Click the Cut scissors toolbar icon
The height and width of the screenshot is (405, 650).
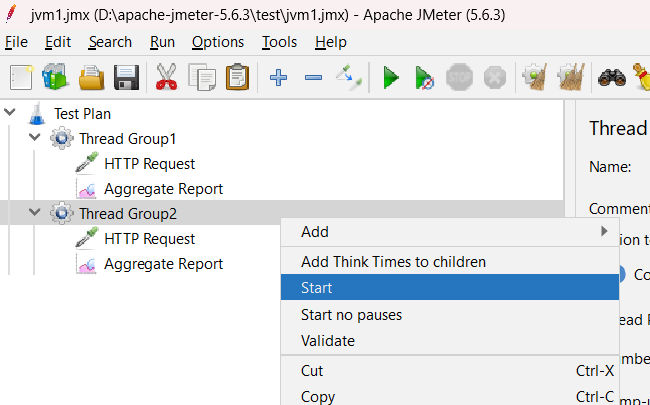pyautogui.click(x=167, y=77)
